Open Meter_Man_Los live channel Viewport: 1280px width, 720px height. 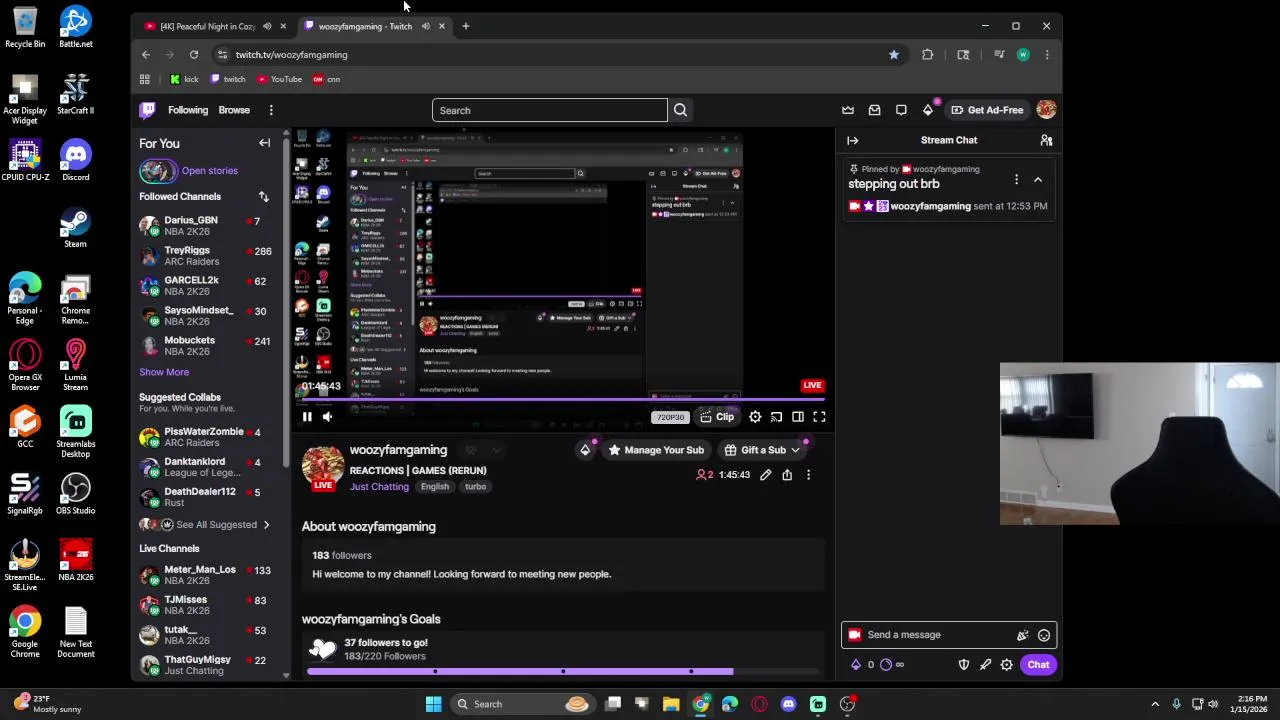coord(208,575)
